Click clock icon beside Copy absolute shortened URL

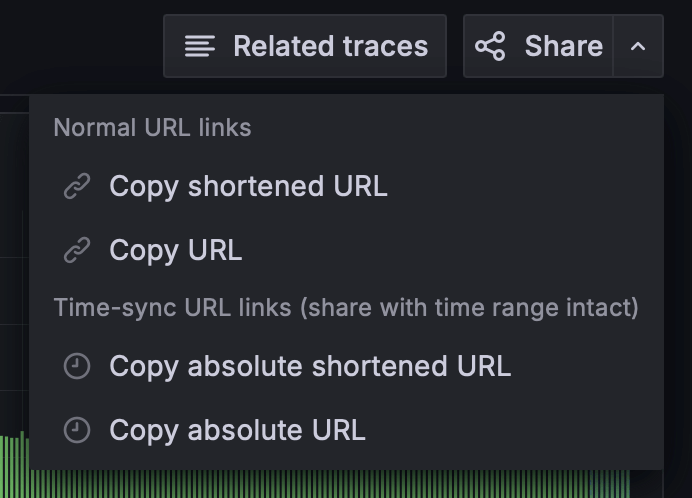(77, 367)
